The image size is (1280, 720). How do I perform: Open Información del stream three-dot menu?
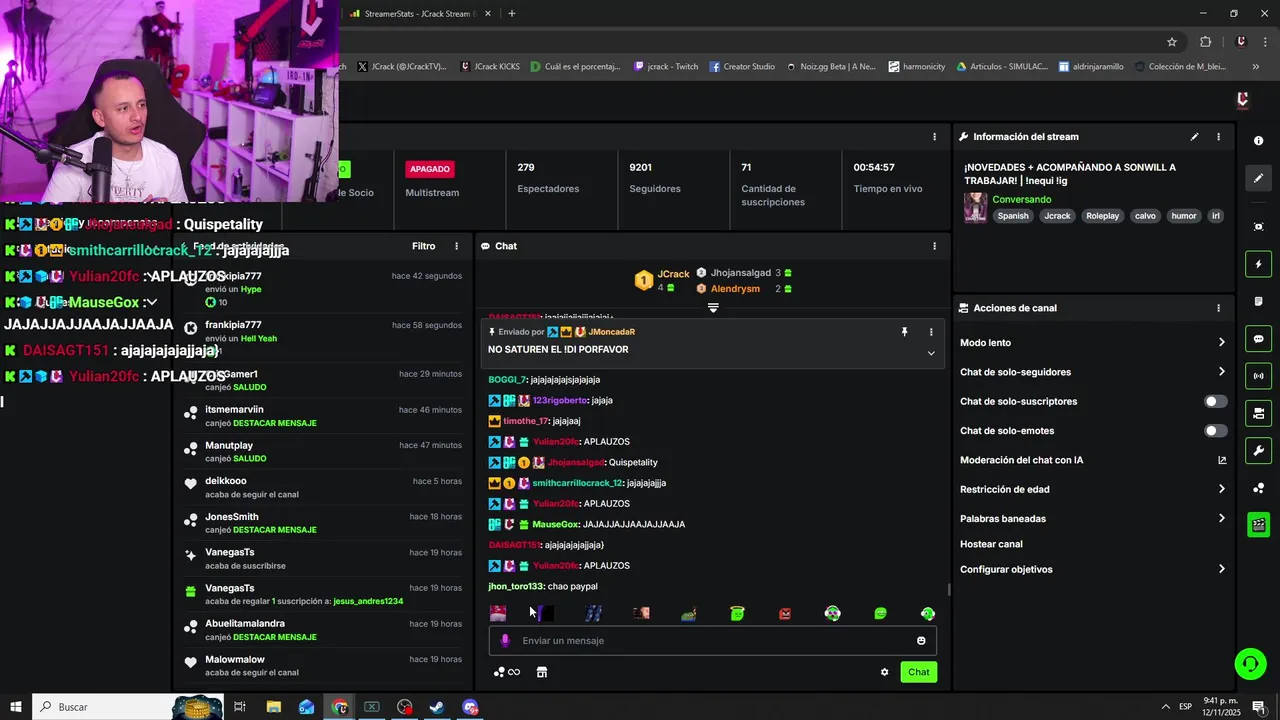[1218, 137]
